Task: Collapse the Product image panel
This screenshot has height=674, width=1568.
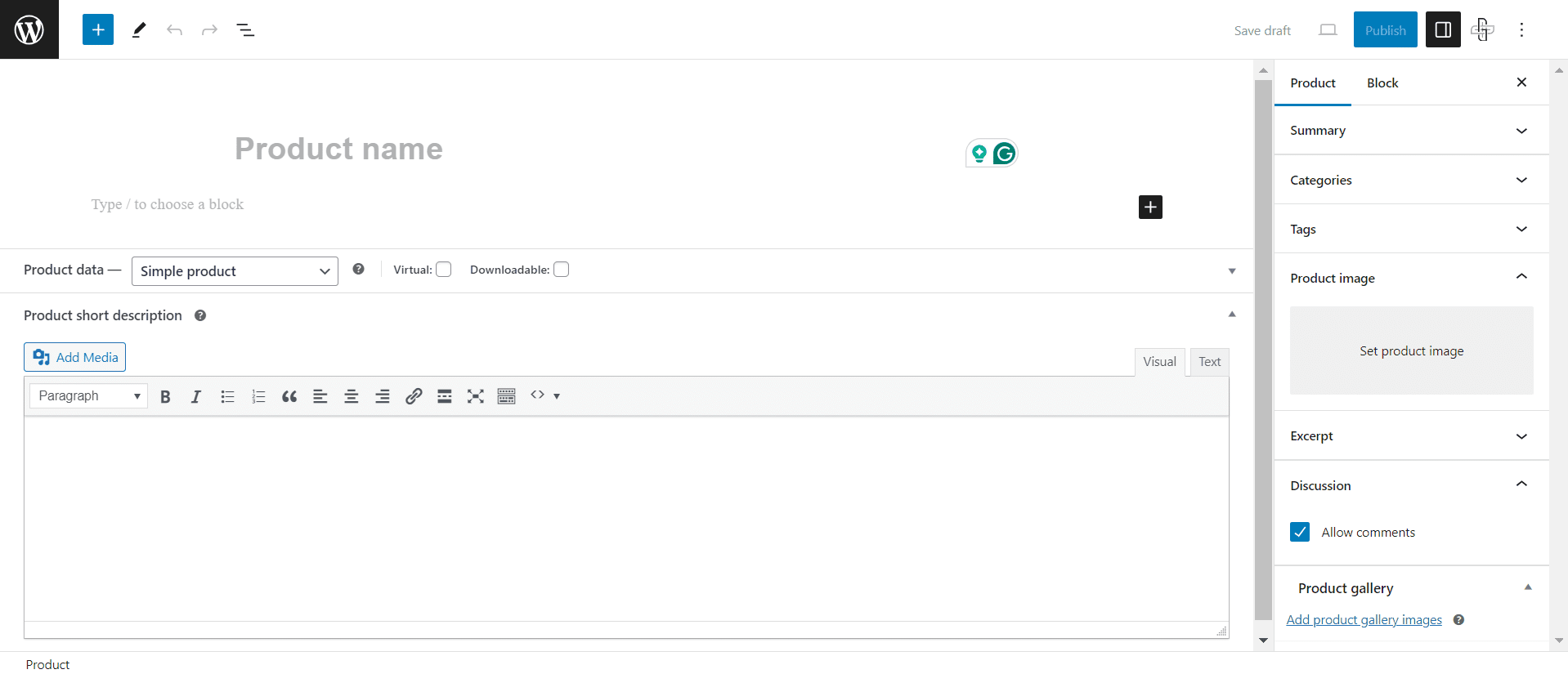Action: pyautogui.click(x=1412, y=278)
